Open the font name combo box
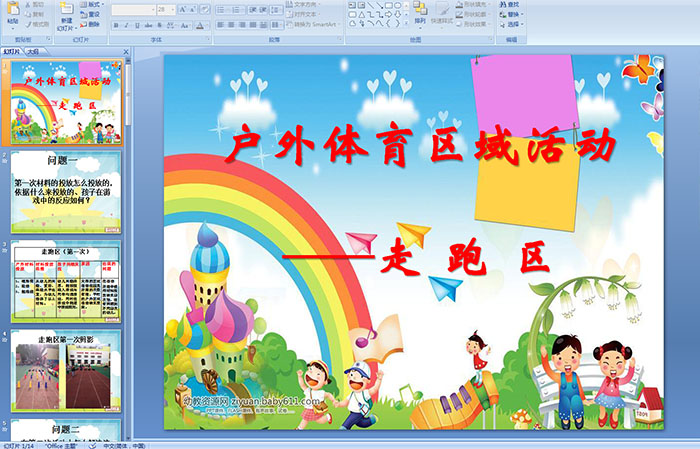700x449 pixels. 133,10
